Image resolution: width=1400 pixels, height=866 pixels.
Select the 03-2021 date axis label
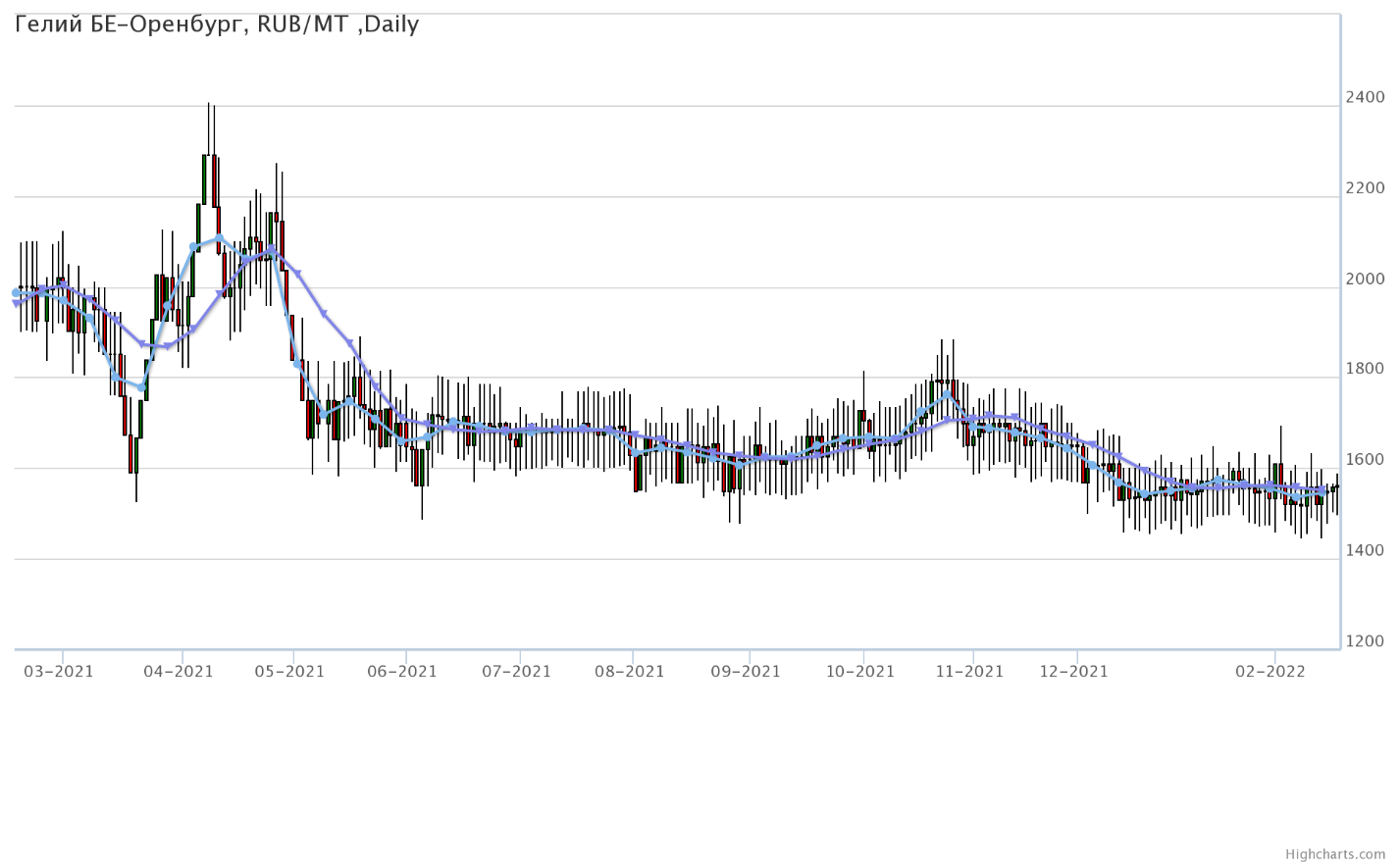click(59, 672)
